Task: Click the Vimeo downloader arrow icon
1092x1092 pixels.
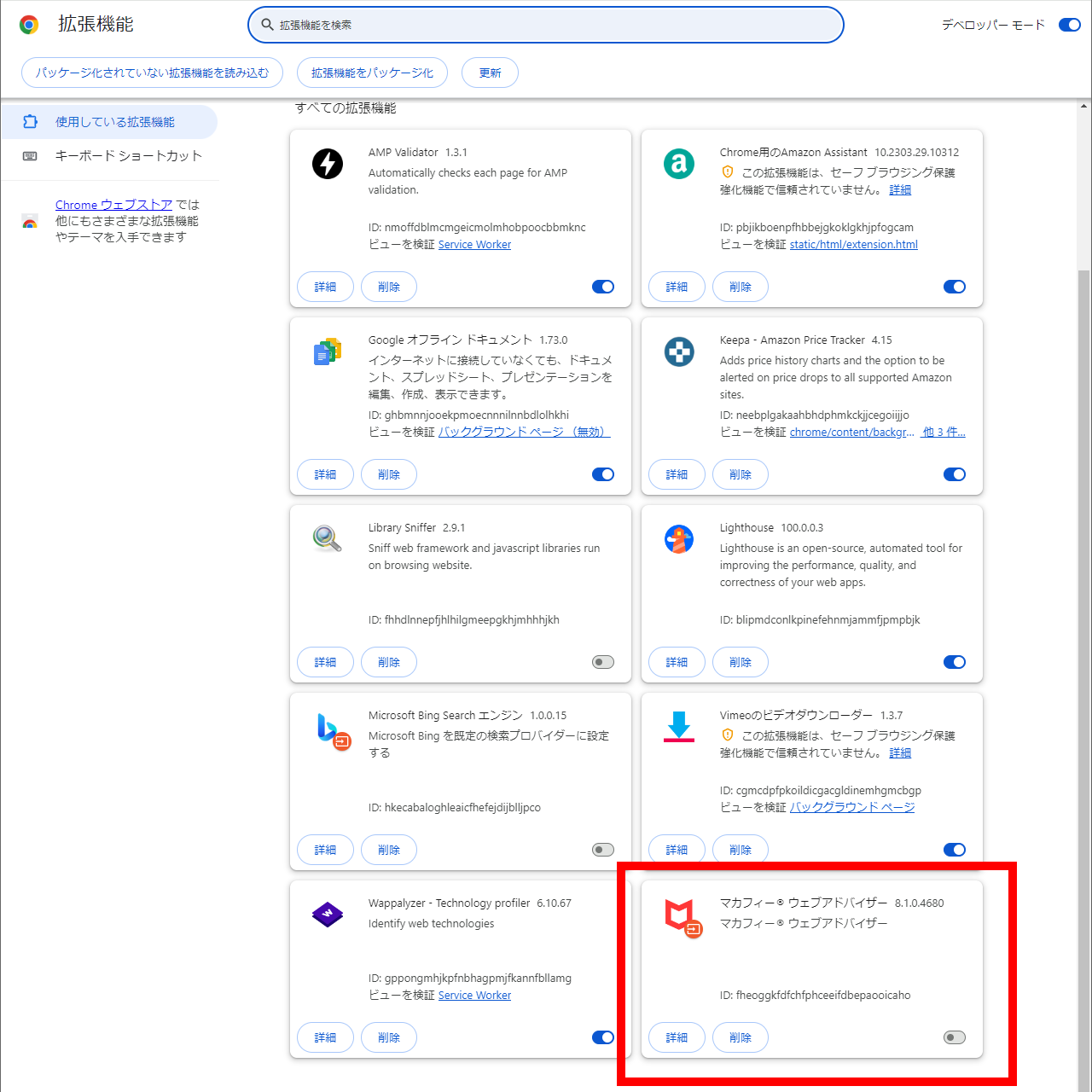Action: (x=679, y=726)
